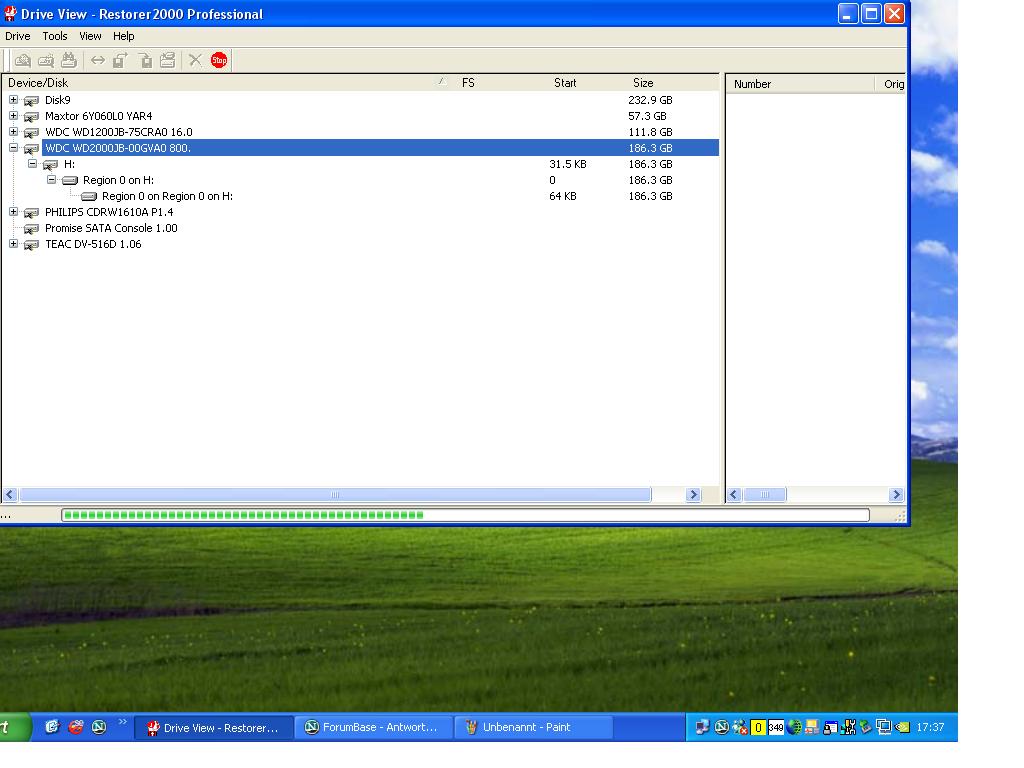This screenshot has width=1024, height=768.
Task: Click the green scan progress bar
Action: click(465, 515)
